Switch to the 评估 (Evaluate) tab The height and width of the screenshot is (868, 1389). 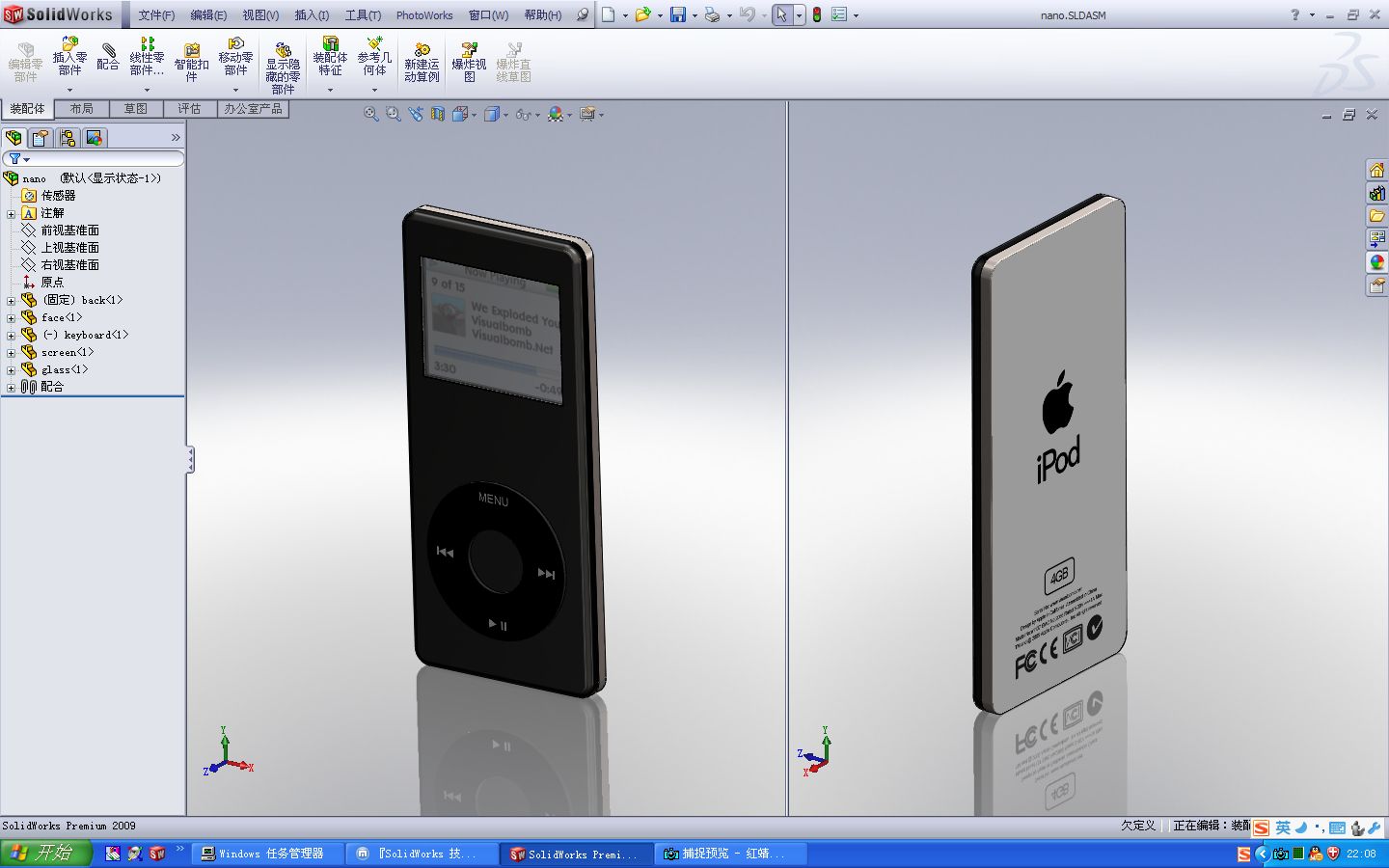pos(190,109)
